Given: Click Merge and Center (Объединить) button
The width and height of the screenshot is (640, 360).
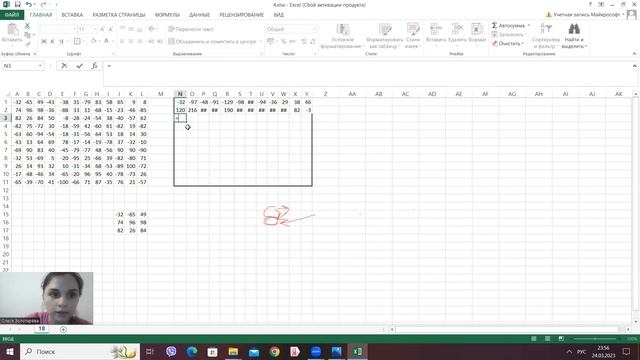Looking at the screenshot, I should (x=213, y=41).
